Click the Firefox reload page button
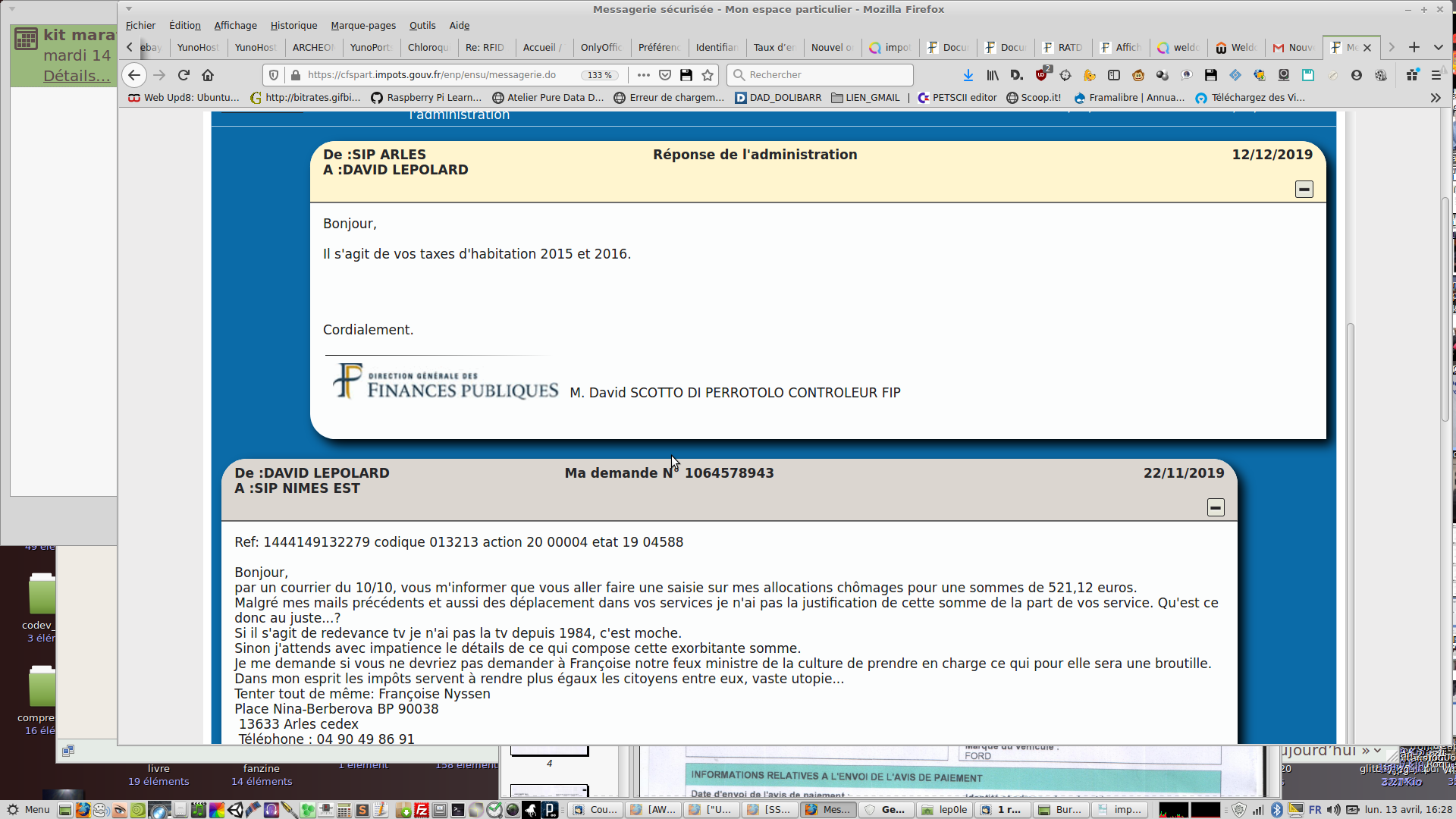Screen dimensions: 1456x819 coord(184,75)
